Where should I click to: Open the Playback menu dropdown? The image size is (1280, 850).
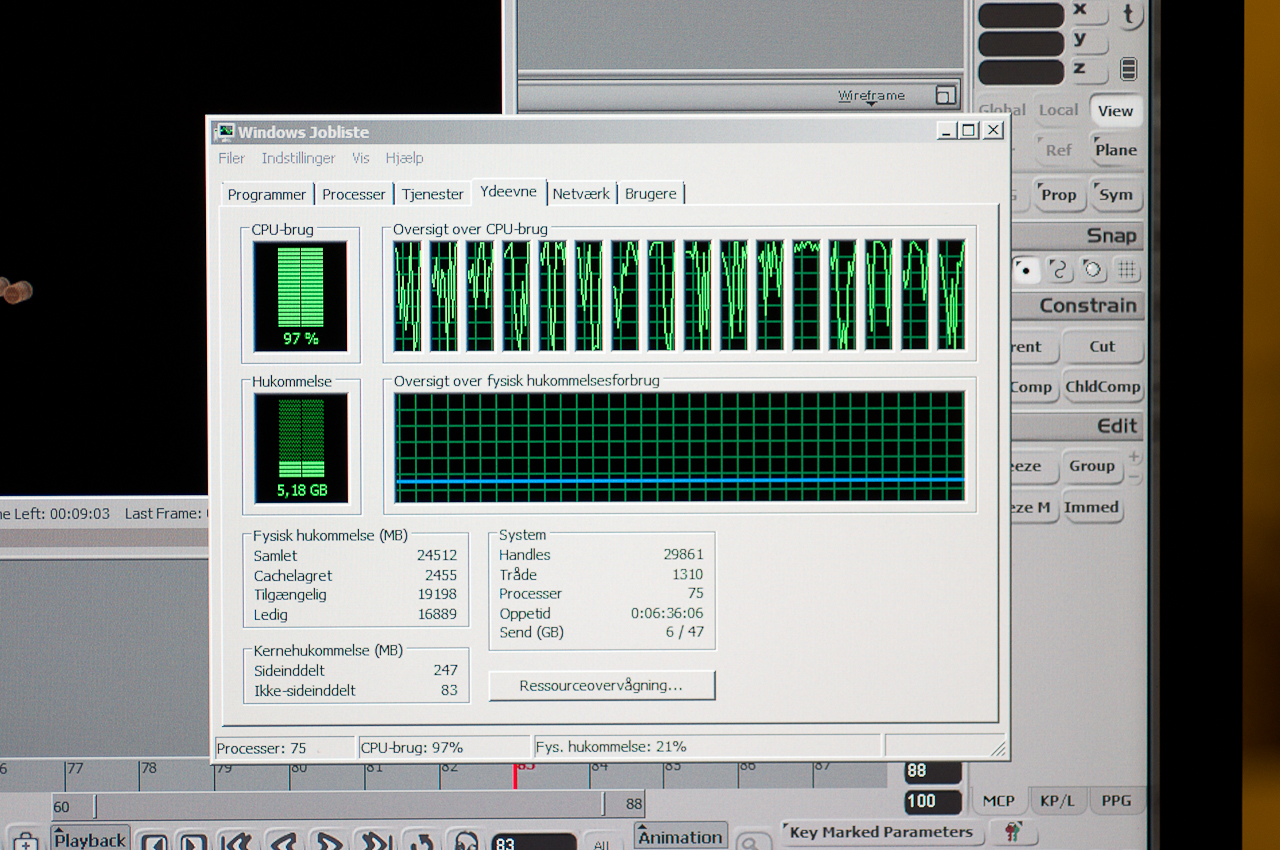pyautogui.click(x=91, y=838)
